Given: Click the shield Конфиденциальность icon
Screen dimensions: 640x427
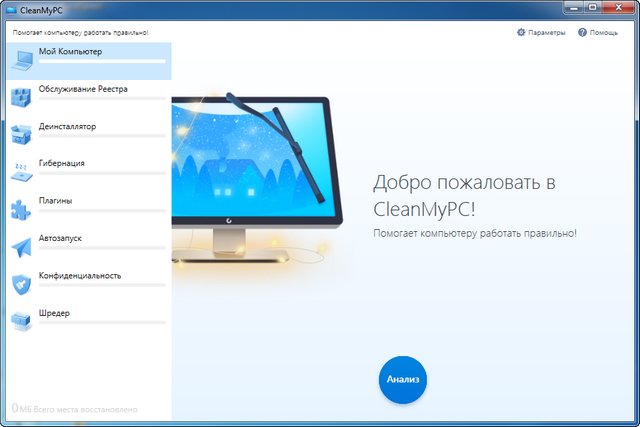Looking at the screenshot, I should (x=21, y=285).
